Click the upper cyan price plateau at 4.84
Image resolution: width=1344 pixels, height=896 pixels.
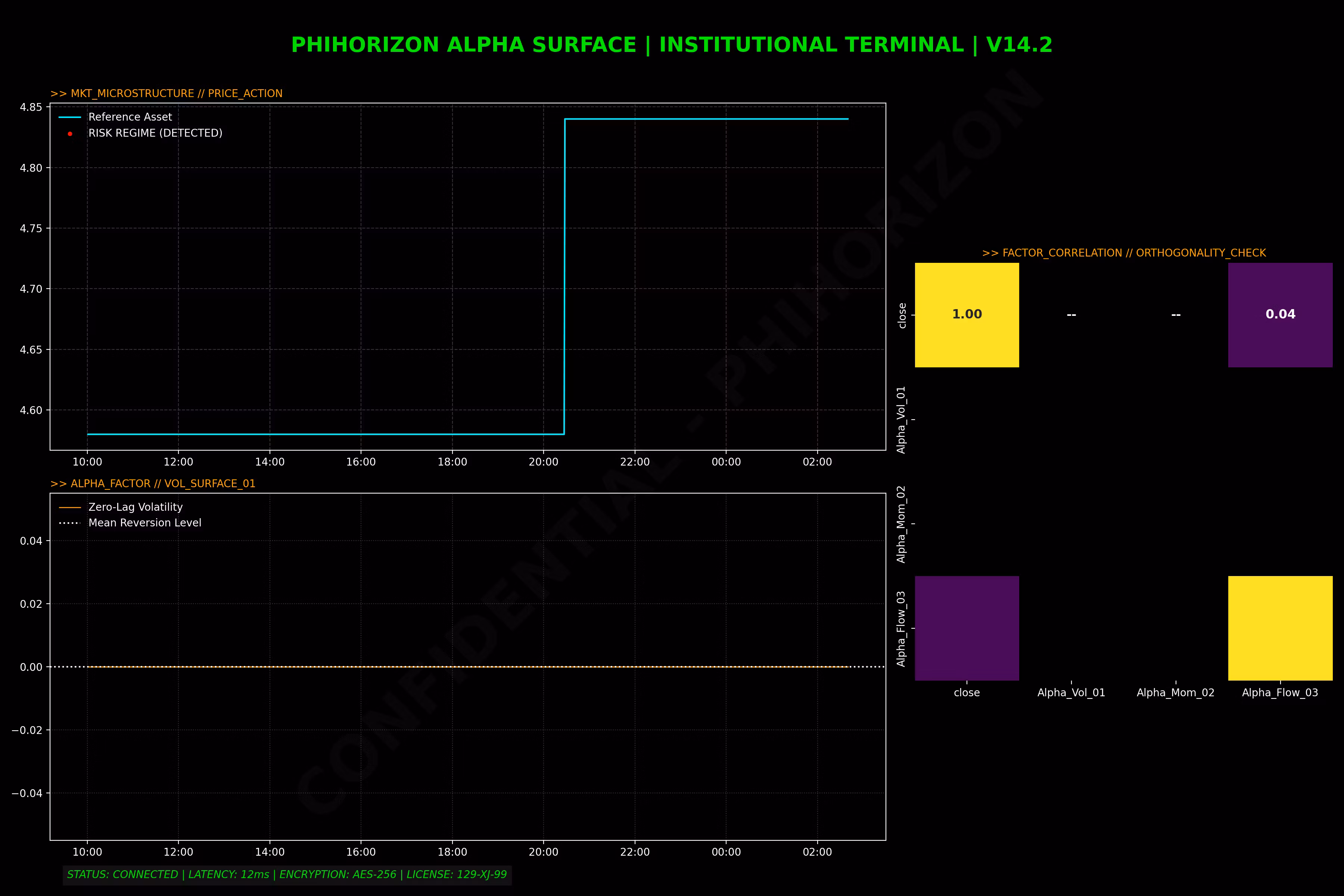coord(706,119)
